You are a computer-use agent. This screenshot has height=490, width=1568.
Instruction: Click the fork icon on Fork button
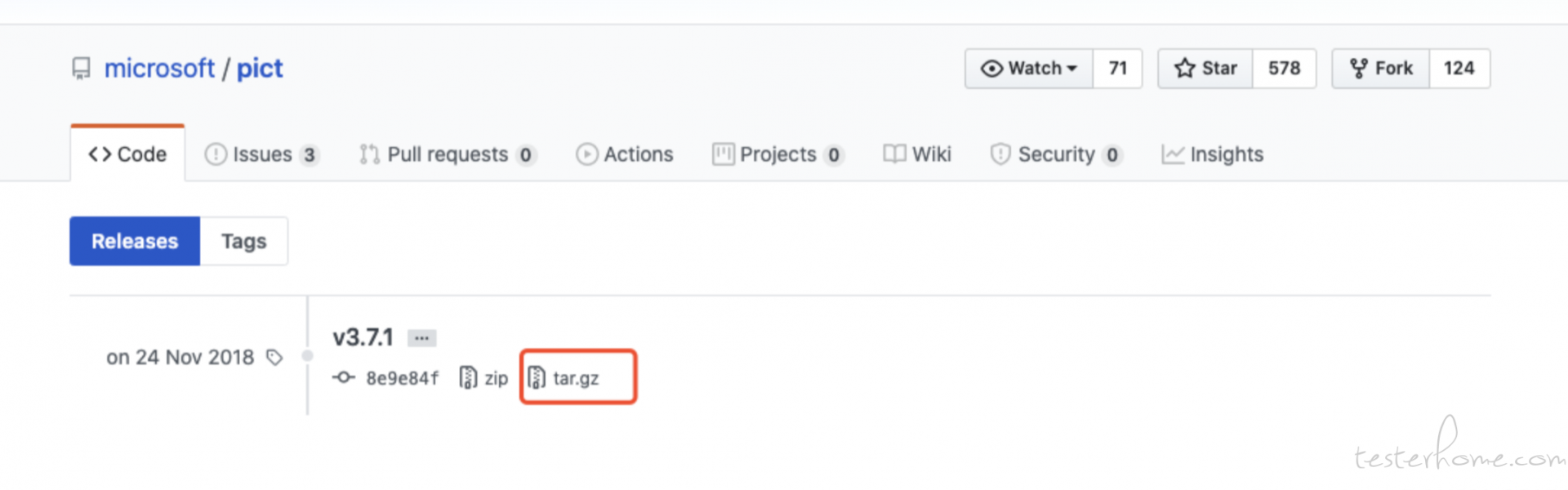(x=1359, y=69)
